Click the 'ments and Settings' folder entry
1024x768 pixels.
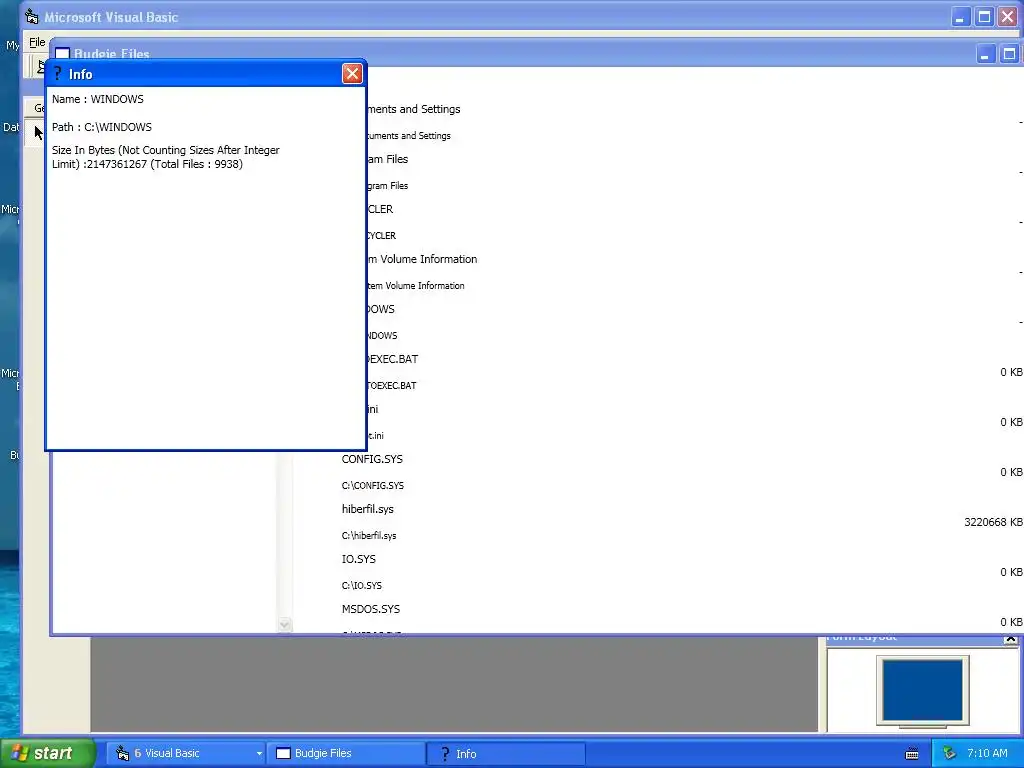(x=413, y=109)
